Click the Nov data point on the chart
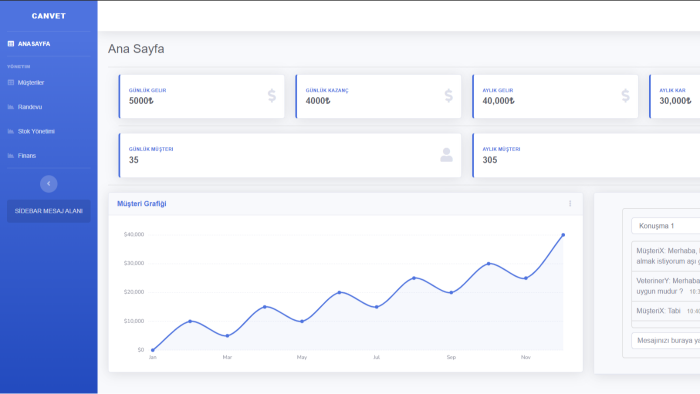Image resolution: width=700 pixels, height=394 pixels. point(525,278)
